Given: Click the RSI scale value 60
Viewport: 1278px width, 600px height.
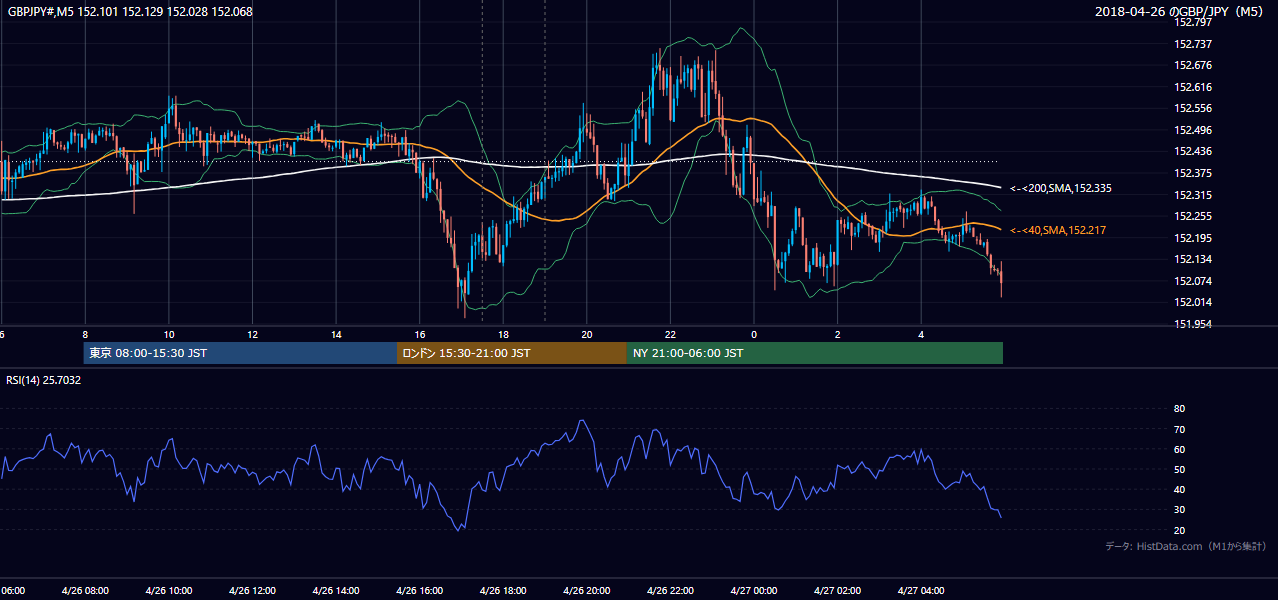Looking at the screenshot, I should [x=1180, y=449].
